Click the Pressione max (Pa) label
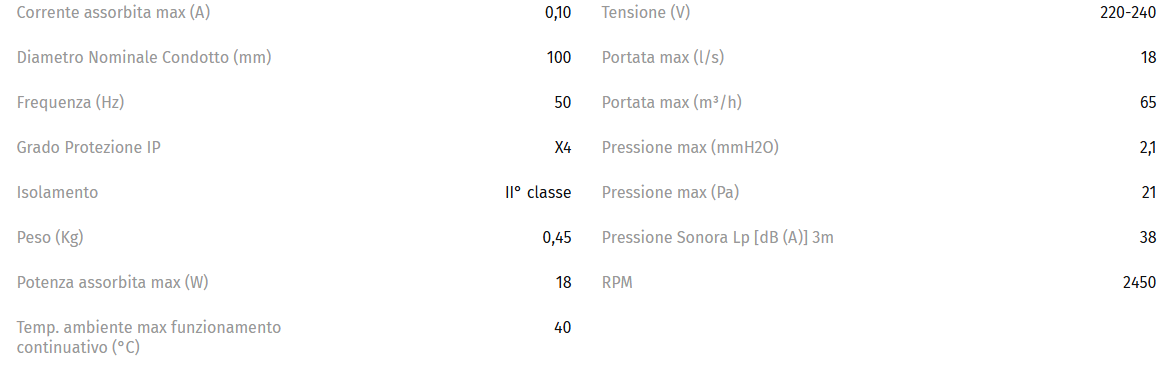This screenshot has width=1173, height=370. pos(670,192)
